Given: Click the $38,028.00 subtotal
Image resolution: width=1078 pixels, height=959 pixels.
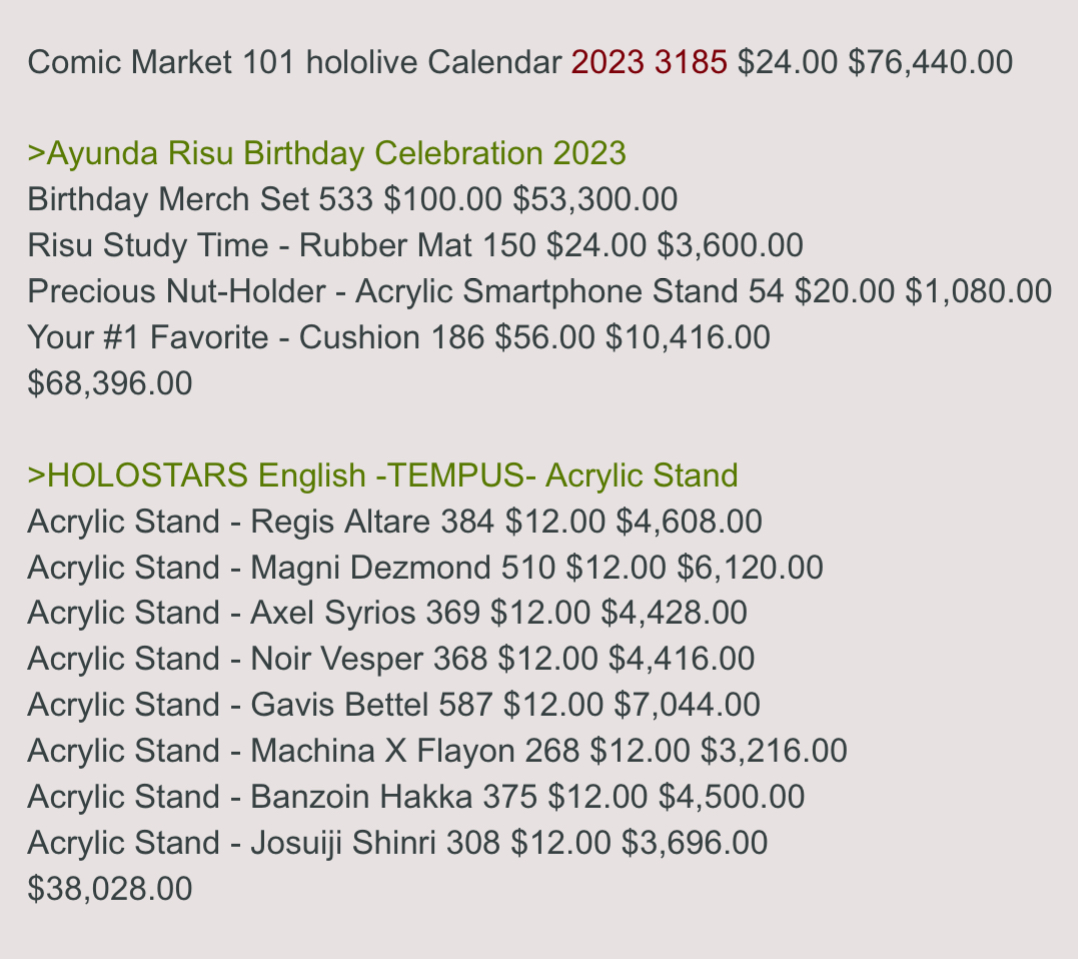Looking at the screenshot, I should coord(110,889).
